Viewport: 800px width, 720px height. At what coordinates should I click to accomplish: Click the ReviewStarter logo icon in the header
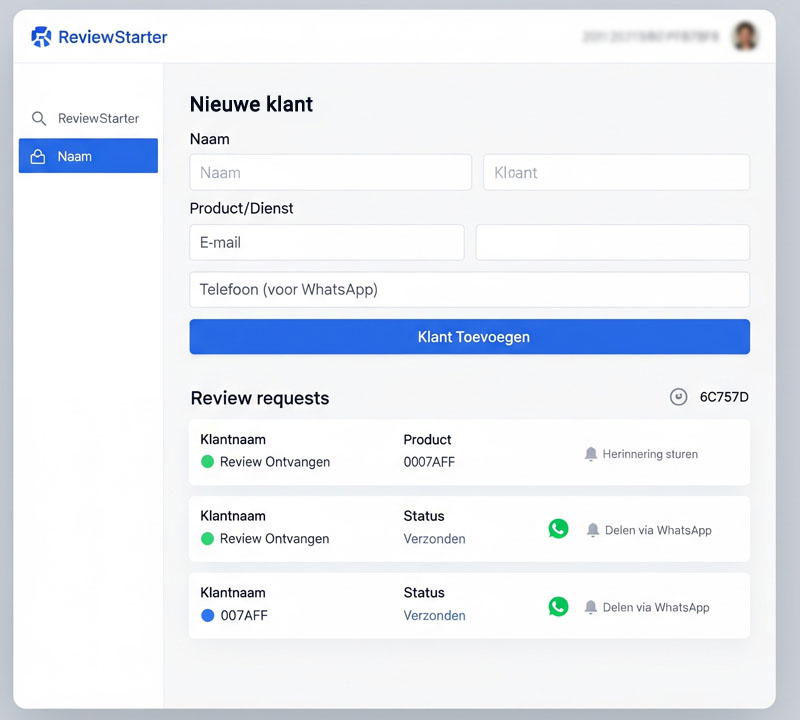point(41,37)
